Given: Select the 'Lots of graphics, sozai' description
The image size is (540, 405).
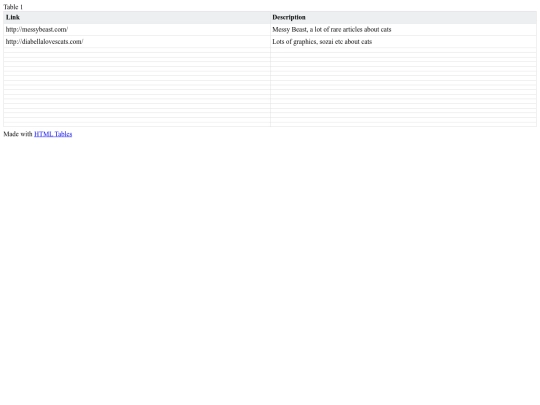Looking at the screenshot, I should 403,42.
